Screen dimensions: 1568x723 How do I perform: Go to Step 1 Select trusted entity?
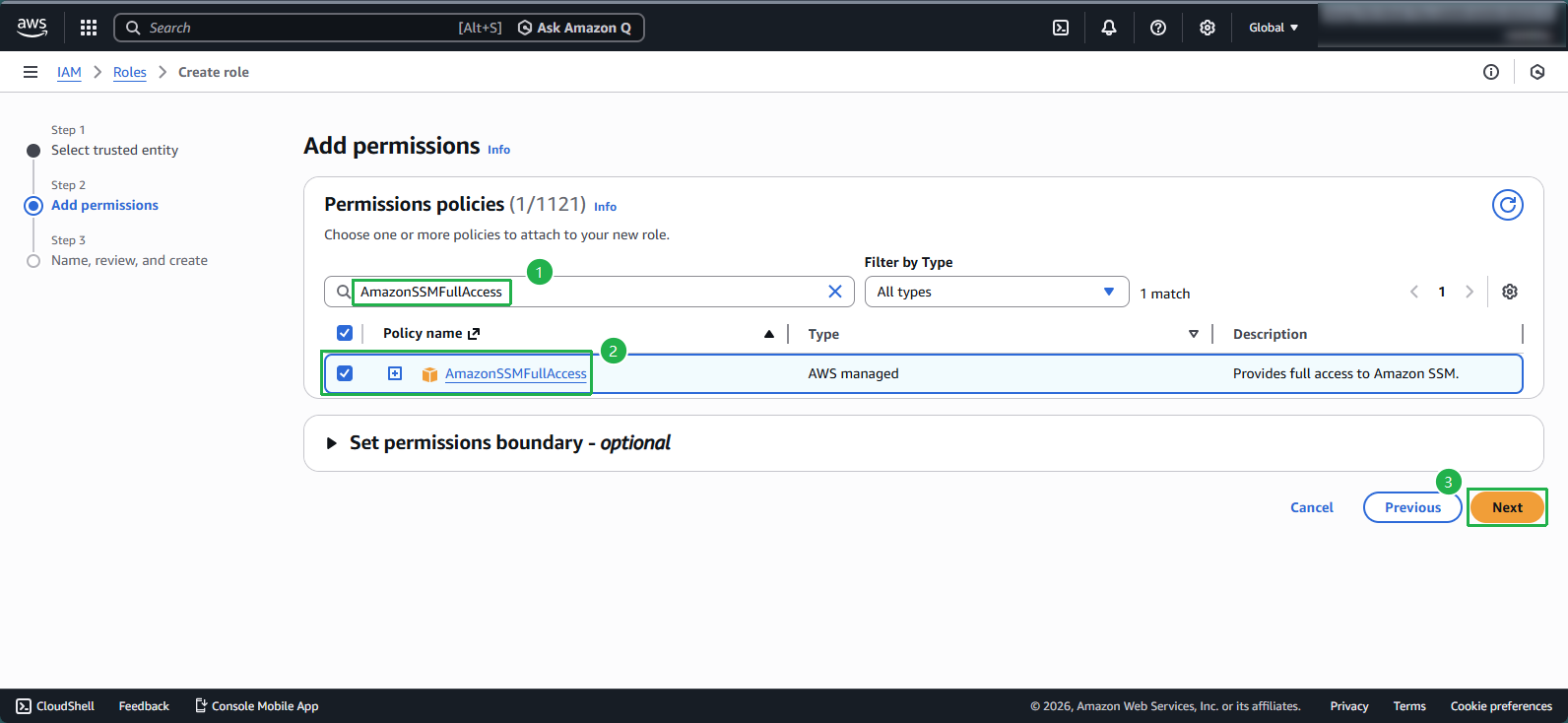point(114,150)
